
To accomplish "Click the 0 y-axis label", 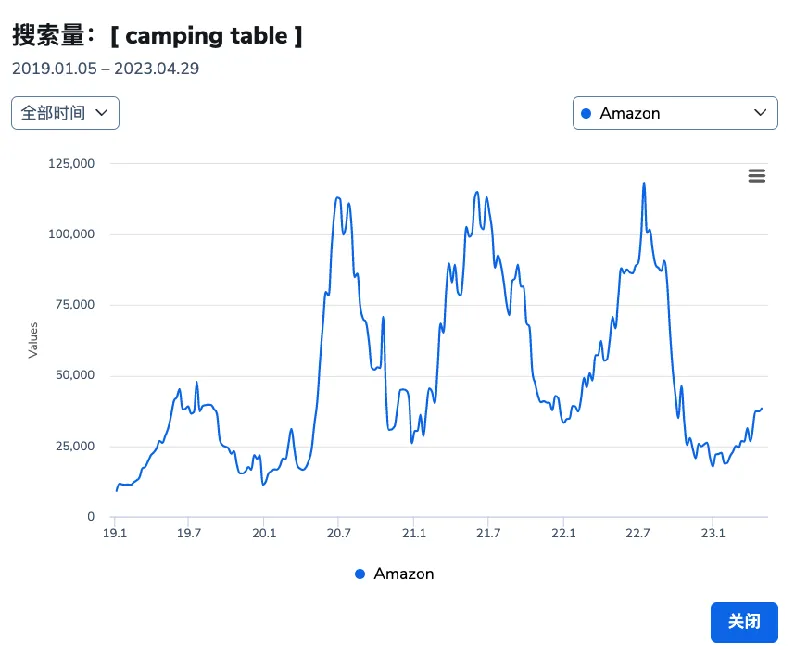I will point(91,517).
